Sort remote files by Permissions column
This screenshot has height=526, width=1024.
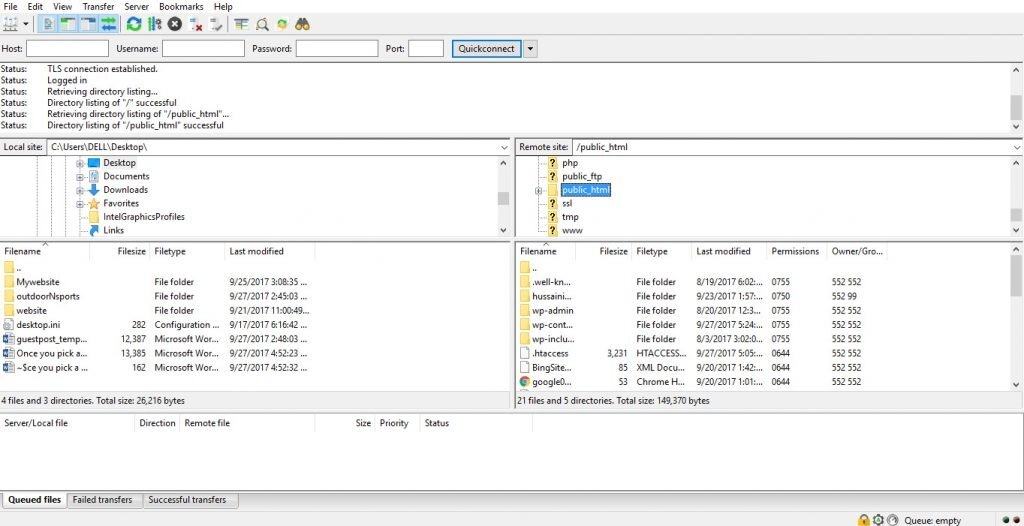coord(795,252)
